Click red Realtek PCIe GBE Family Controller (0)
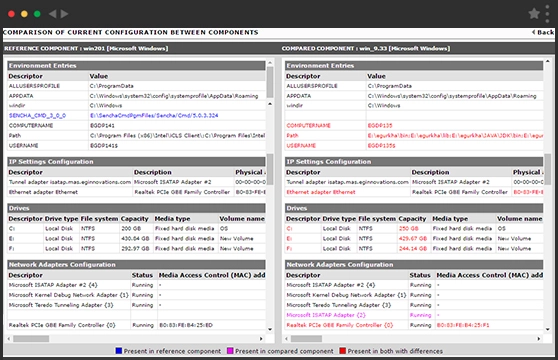This screenshot has height=360, width=558. click(339, 325)
